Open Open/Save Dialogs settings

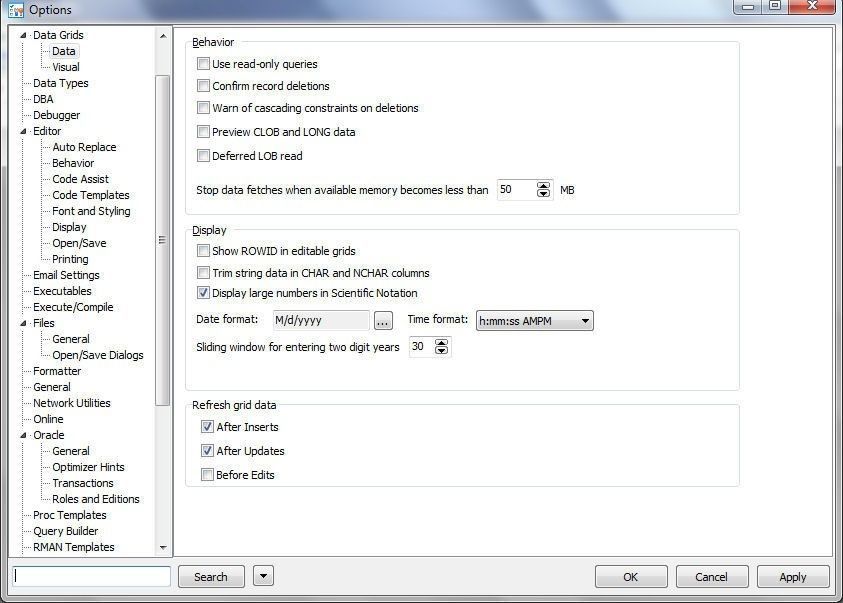pos(97,355)
